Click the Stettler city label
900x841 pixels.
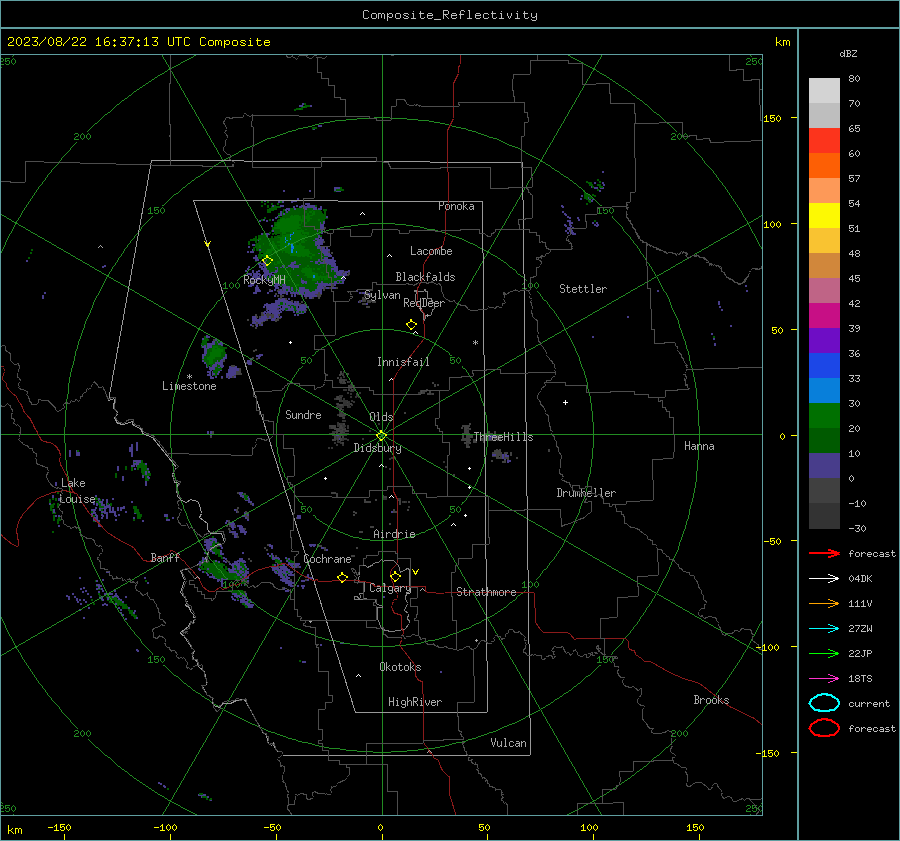pyautogui.click(x=583, y=289)
